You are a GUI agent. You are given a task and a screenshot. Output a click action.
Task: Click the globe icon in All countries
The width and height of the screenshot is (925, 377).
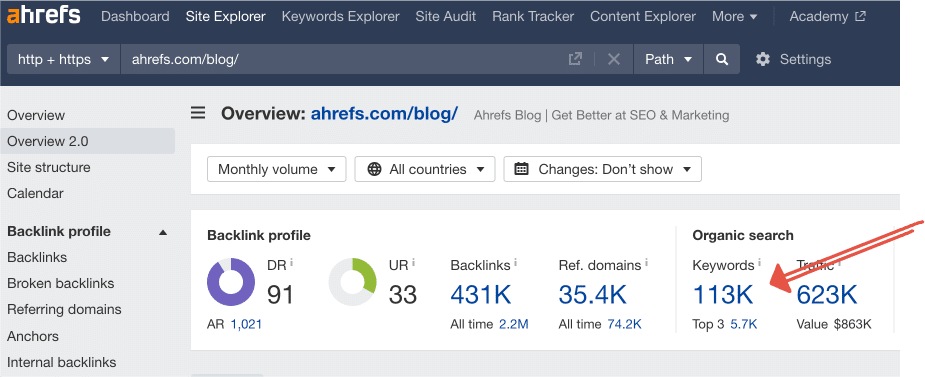[x=374, y=169]
